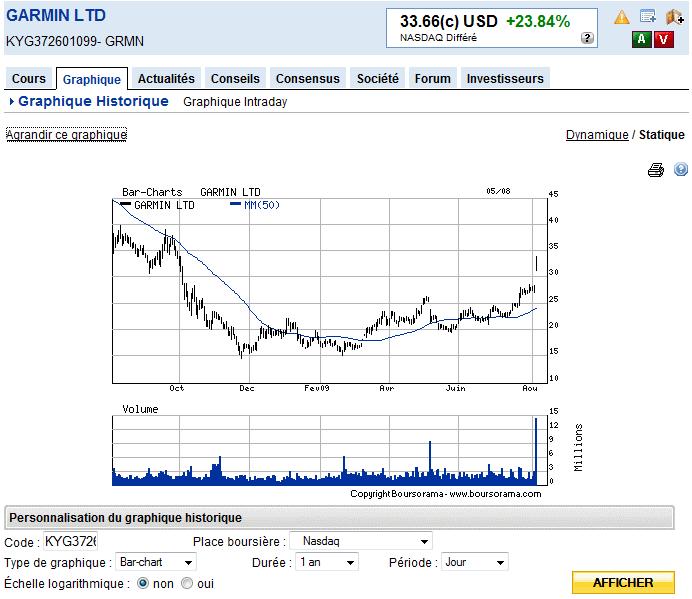Viewport: 692px width, 599px height.
Task: Click the add-to-portfolio icon with plus
Action: point(675,17)
